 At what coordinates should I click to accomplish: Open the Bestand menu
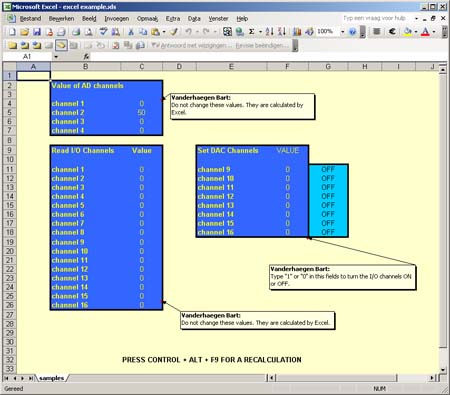(x=30, y=19)
